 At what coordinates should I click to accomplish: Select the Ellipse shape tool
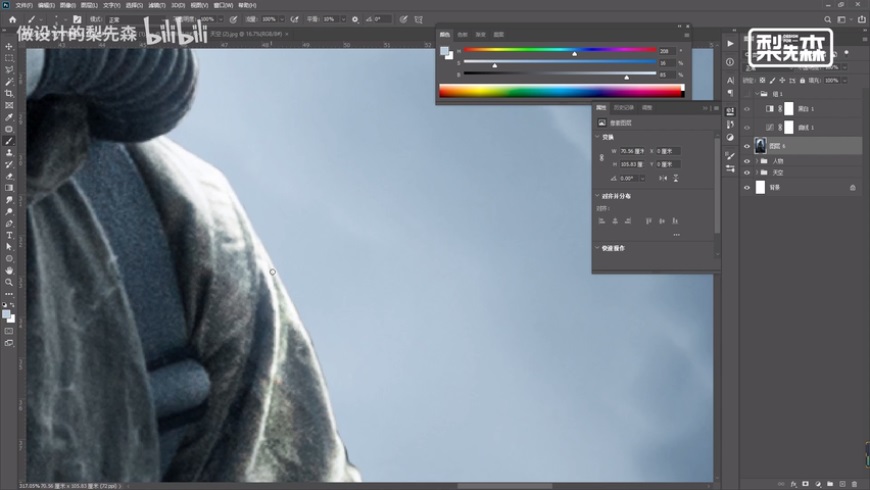coord(9,259)
